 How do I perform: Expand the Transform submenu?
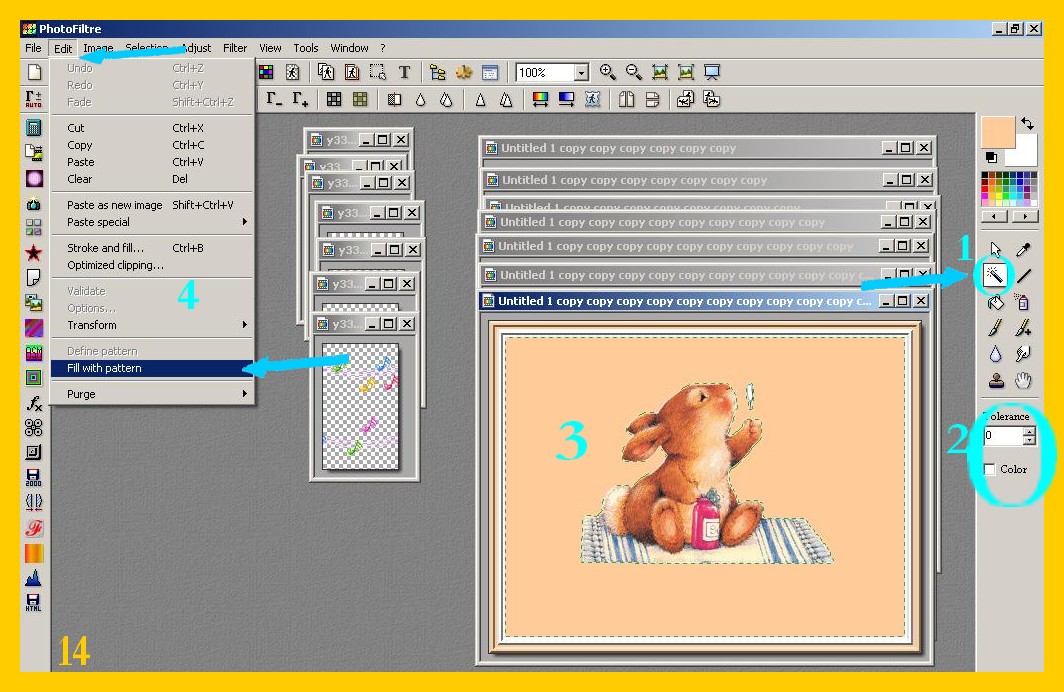155,325
